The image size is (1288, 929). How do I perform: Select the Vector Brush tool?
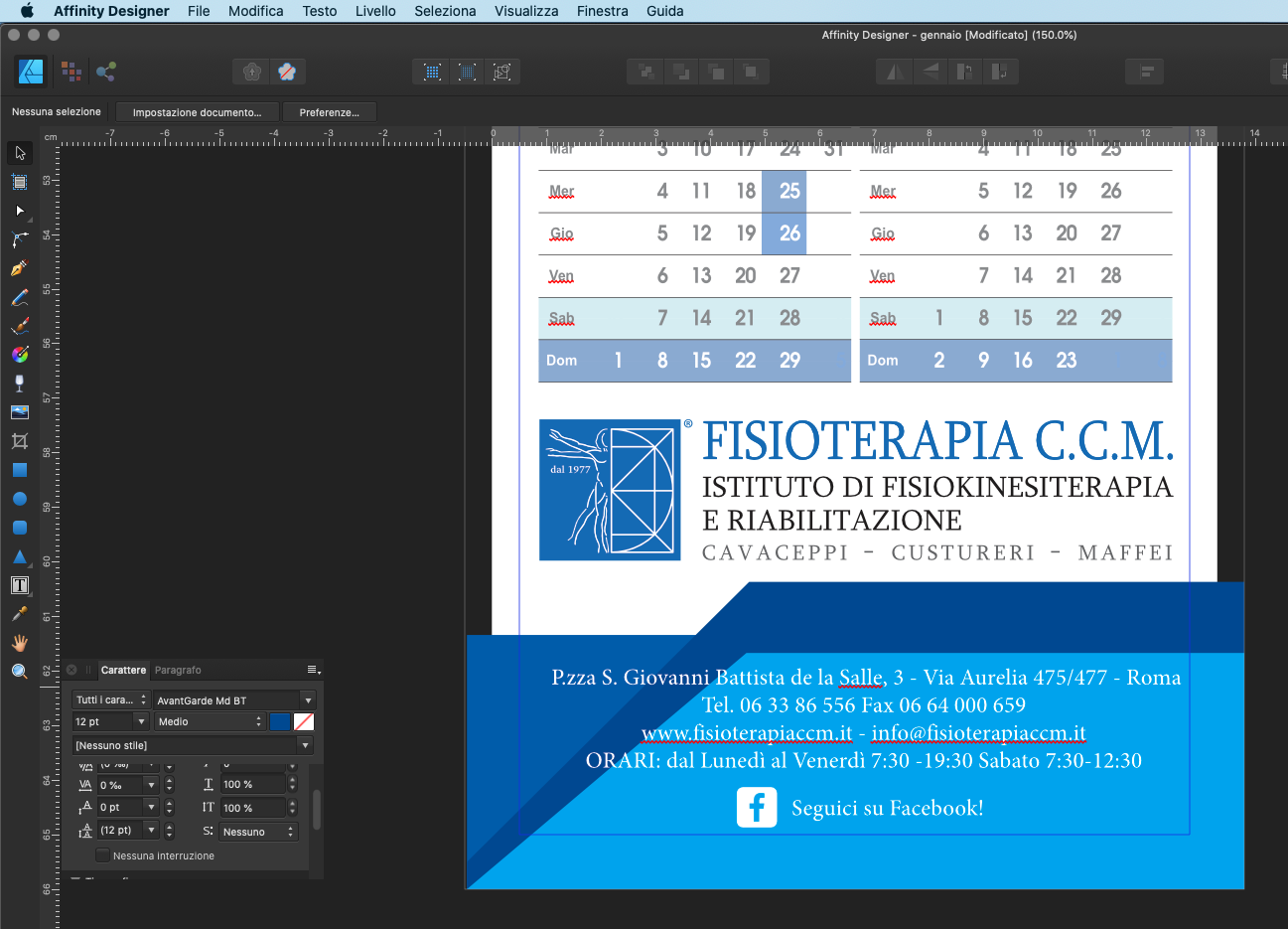(20, 326)
